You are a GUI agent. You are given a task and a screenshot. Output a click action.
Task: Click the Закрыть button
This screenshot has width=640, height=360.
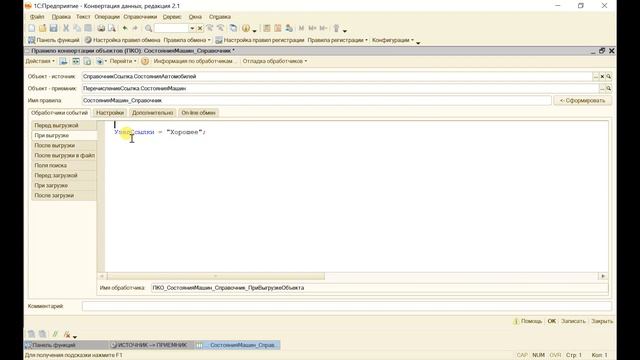(602, 321)
